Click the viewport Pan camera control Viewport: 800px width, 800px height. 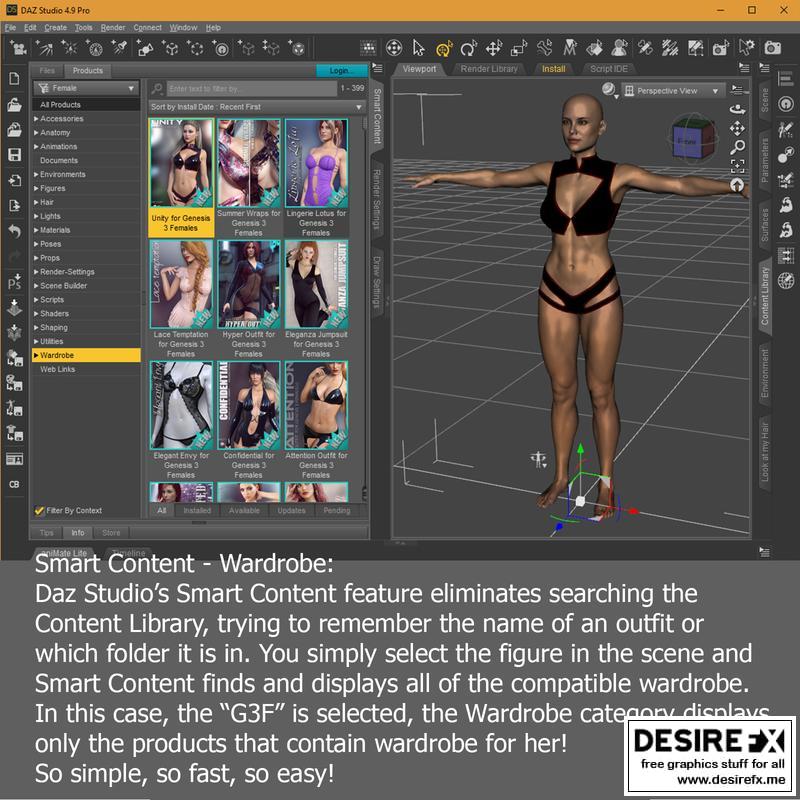pos(737,128)
